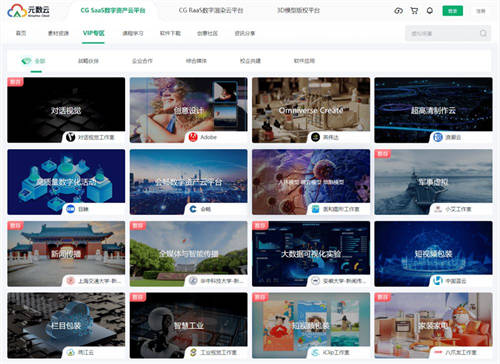Open the 3D模型版权平台 tab
Screen dimensions: 500x364
[x=298, y=10]
